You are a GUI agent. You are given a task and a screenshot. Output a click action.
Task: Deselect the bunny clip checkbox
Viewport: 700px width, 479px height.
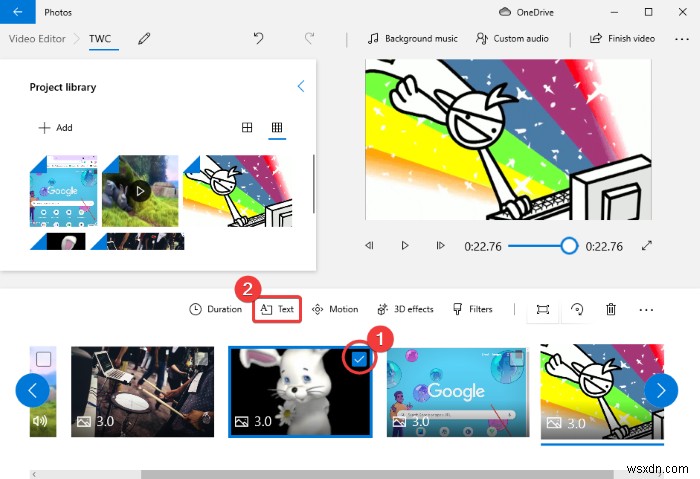point(359,359)
